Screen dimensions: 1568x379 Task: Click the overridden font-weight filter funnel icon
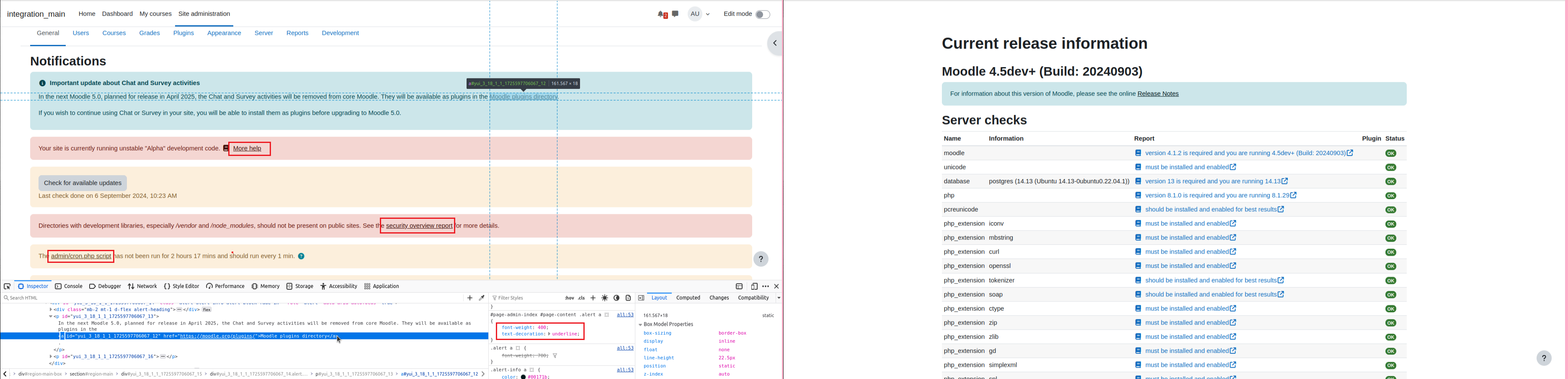point(555,356)
